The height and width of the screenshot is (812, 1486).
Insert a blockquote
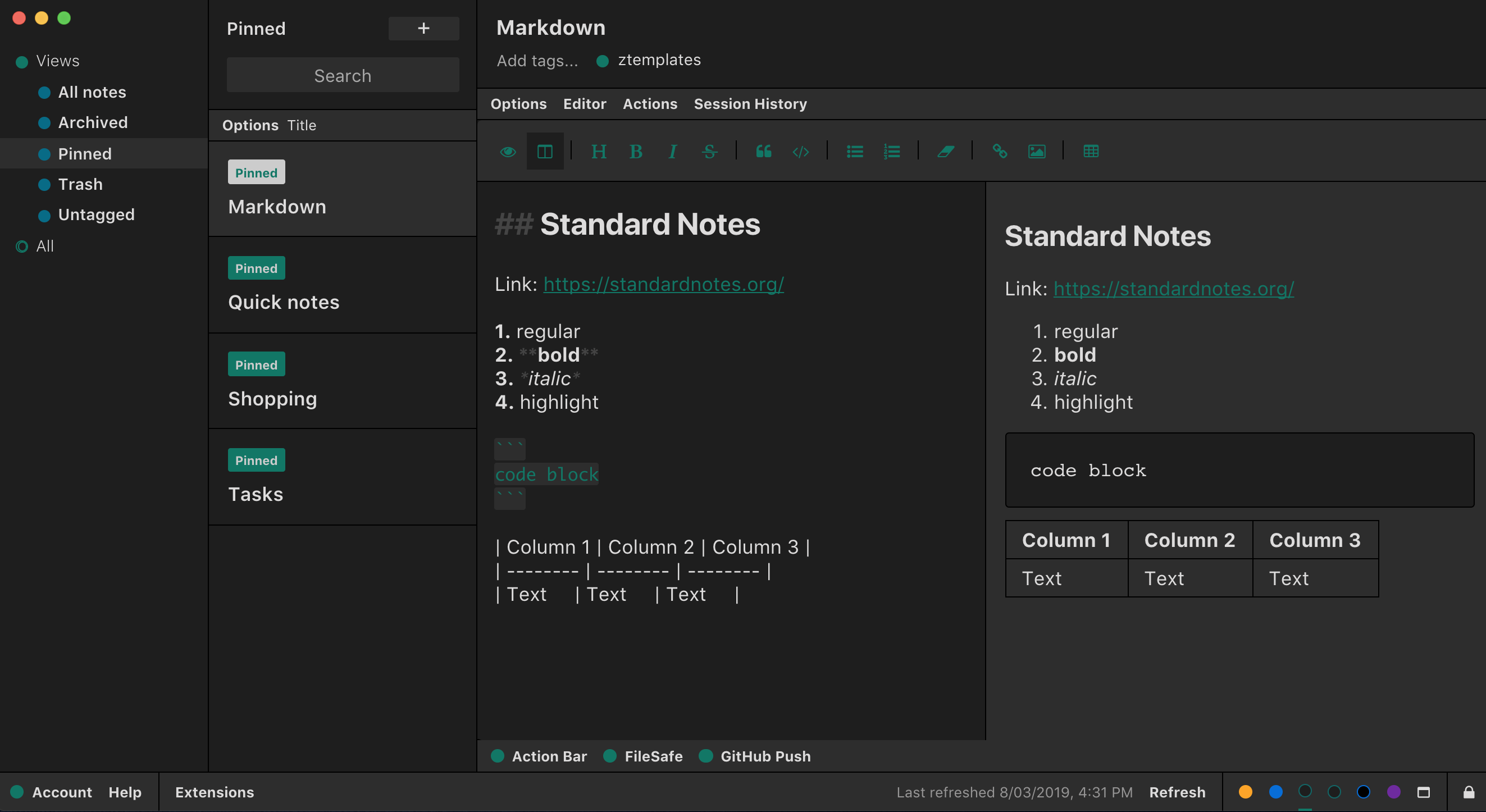pos(763,152)
